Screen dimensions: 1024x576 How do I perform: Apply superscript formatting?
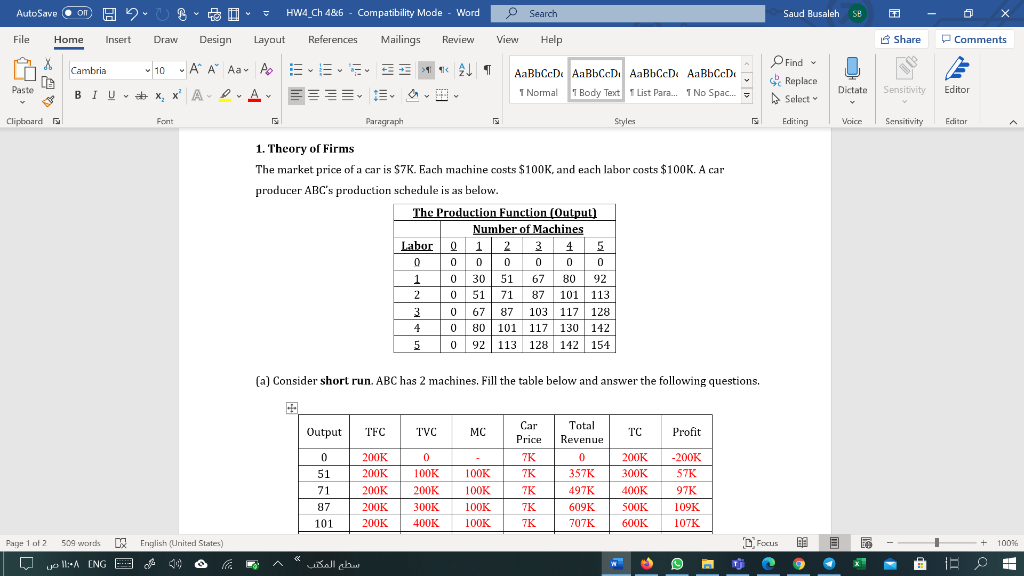(176, 95)
